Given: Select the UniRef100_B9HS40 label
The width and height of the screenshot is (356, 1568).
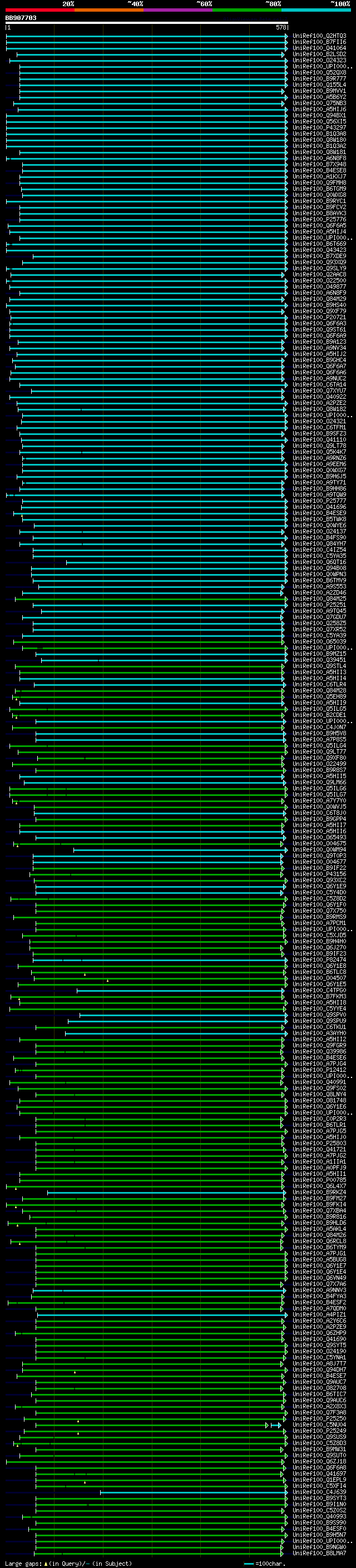Looking at the screenshot, I should point(319,305).
